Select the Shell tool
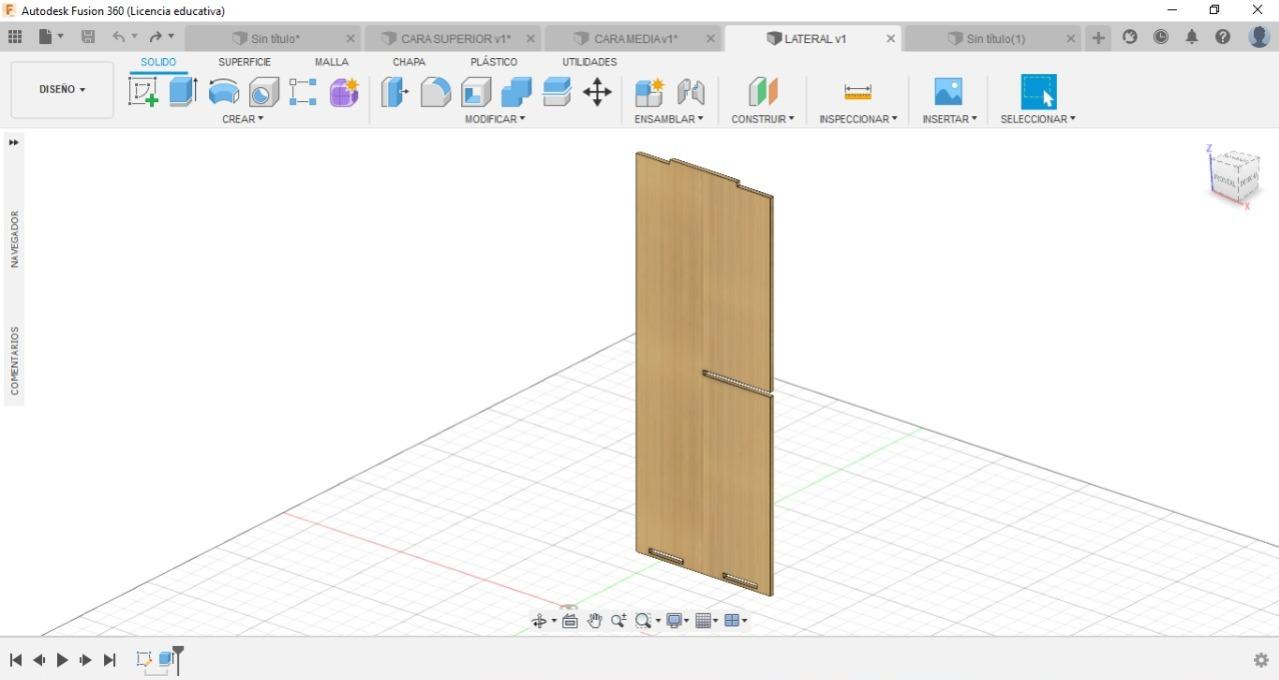 [476, 92]
